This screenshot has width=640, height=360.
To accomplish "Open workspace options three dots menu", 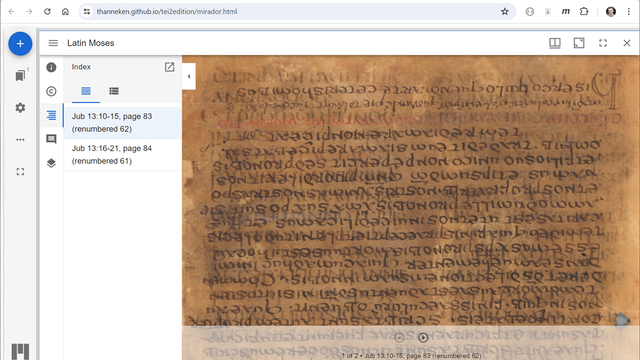I will [x=20, y=140].
